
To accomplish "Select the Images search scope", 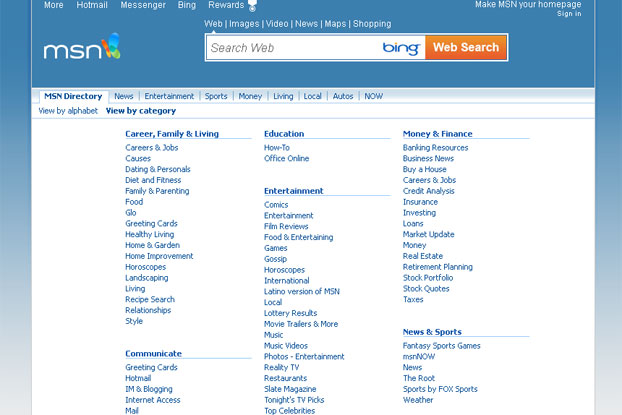I will [244, 24].
